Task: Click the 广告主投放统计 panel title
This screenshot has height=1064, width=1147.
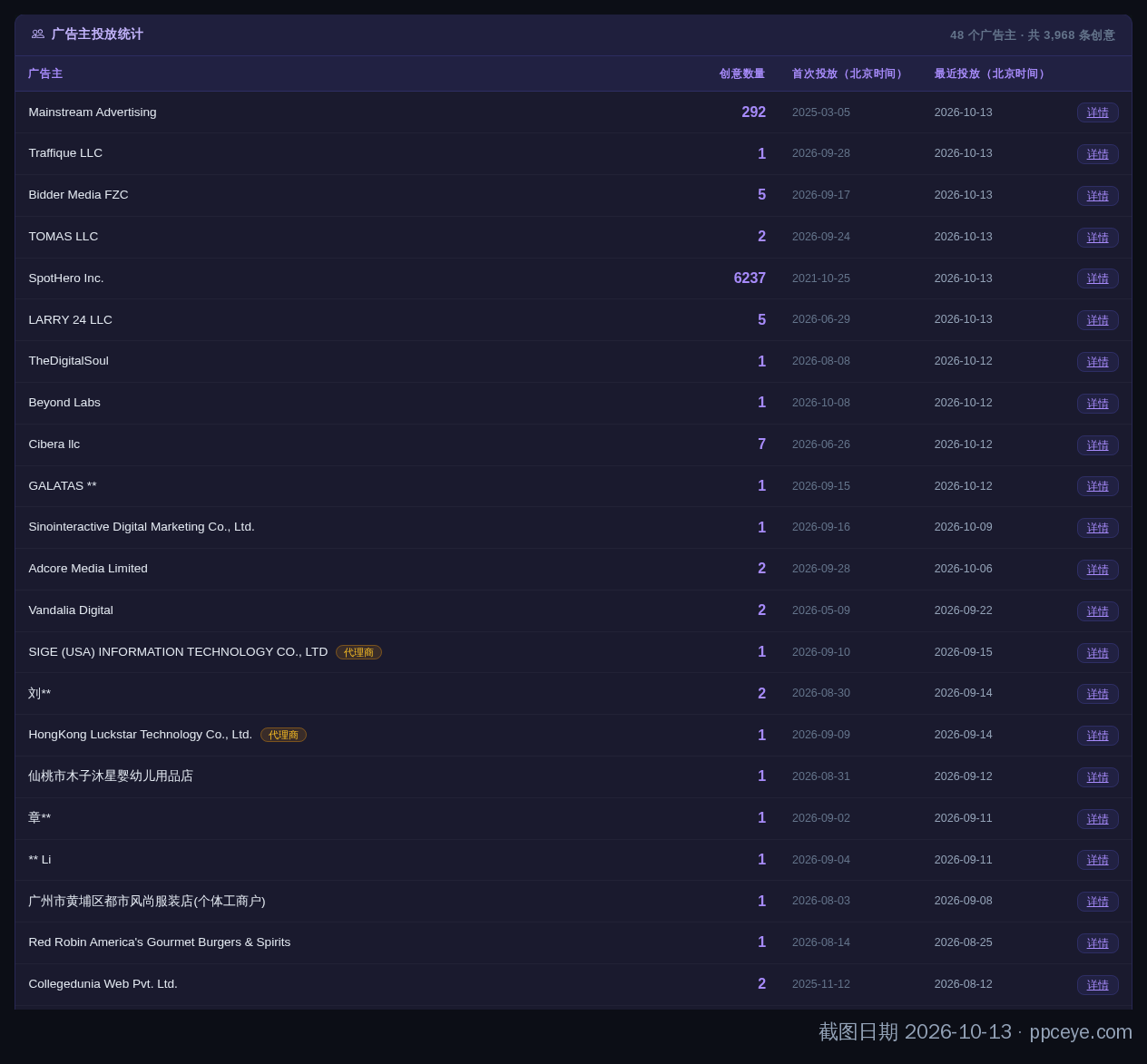Action: coord(97,34)
